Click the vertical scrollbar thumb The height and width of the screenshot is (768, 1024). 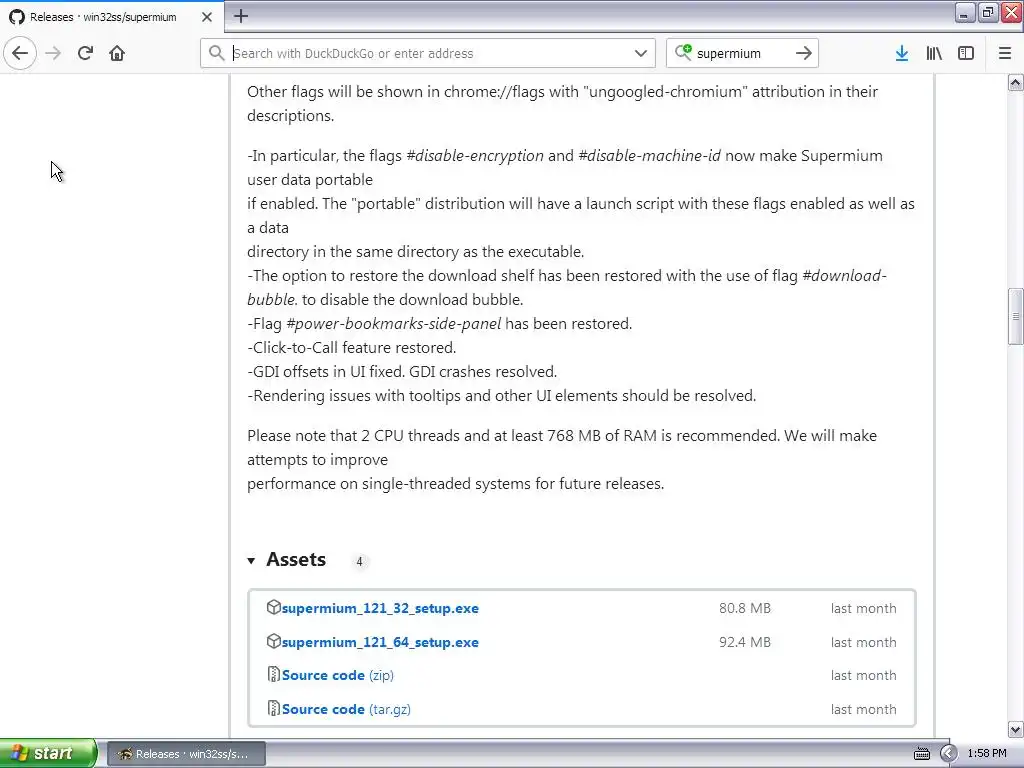coord(1015,316)
